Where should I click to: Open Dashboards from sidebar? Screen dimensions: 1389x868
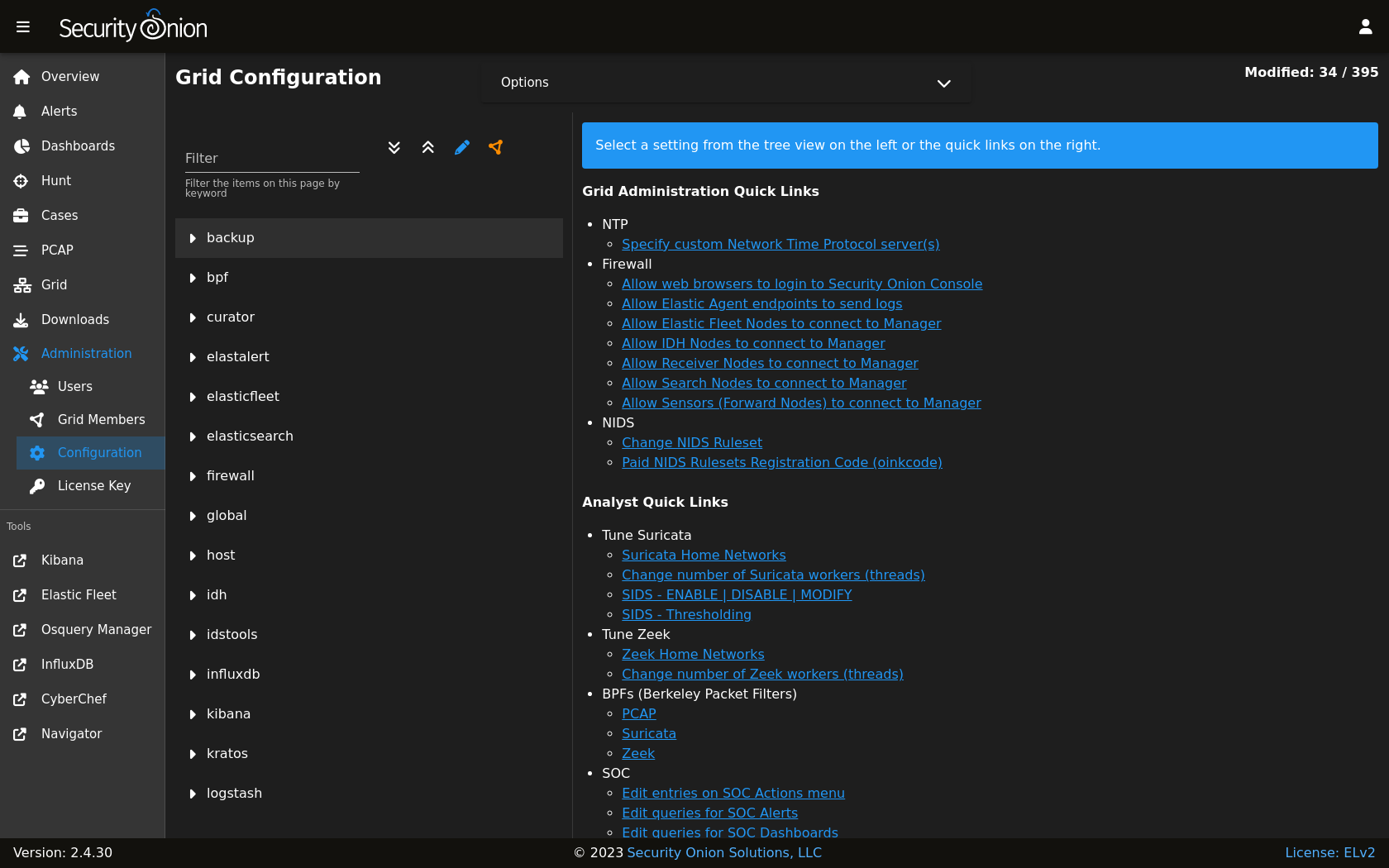(x=83, y=146)
